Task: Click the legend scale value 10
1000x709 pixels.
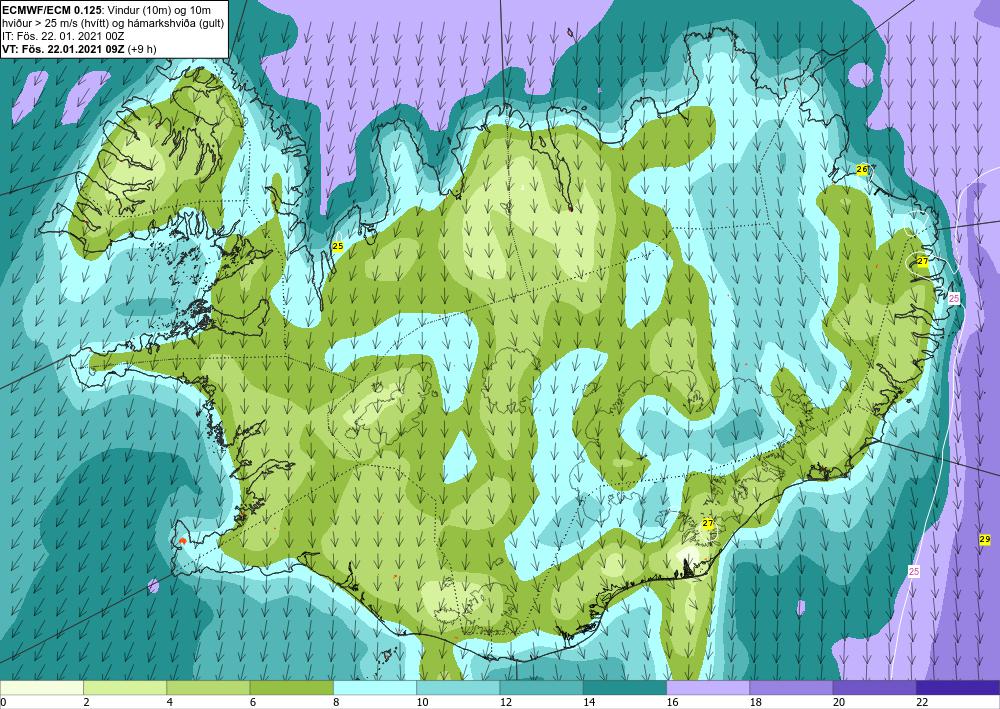Action: click(x=422, y=702)
